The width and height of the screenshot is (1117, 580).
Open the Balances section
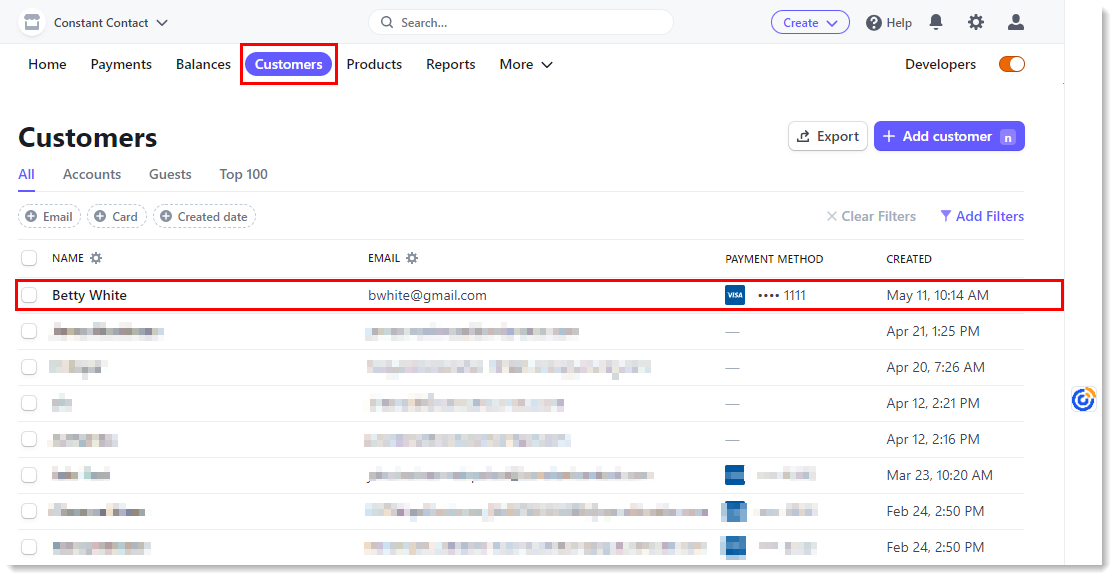pyautogui.click(x=203, y=64)
